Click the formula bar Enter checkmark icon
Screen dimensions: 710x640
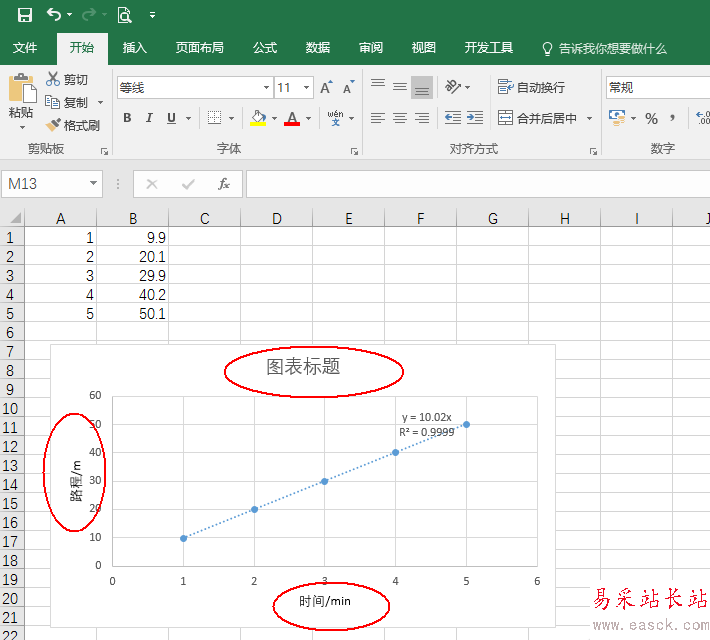(x=188, y=184)
